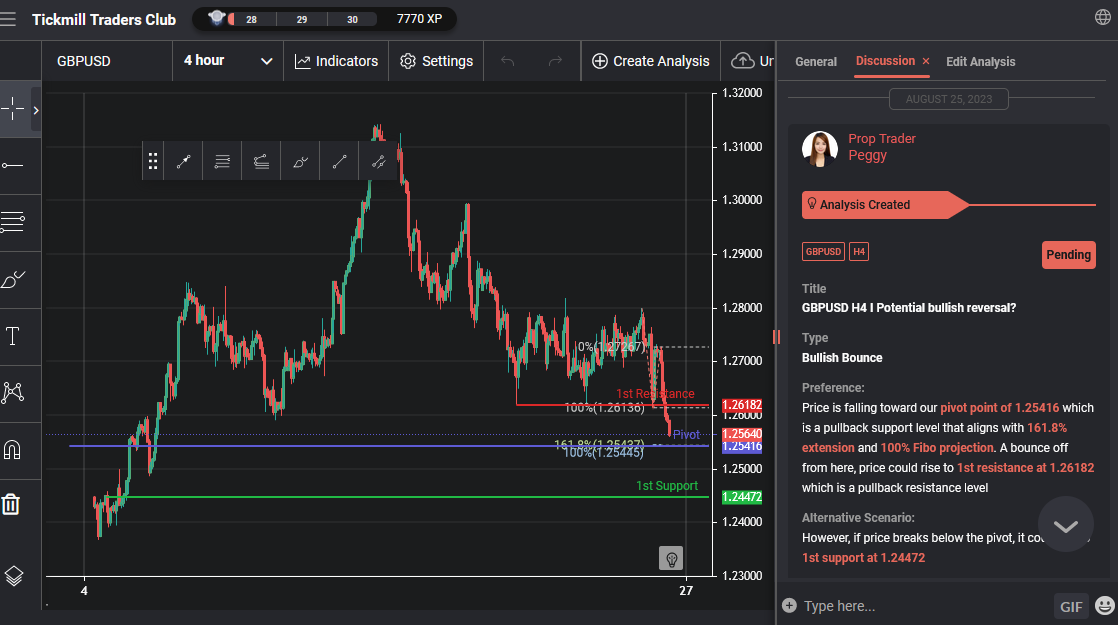Click Create Analysis

pyautogui.click(x=651, y=61)
